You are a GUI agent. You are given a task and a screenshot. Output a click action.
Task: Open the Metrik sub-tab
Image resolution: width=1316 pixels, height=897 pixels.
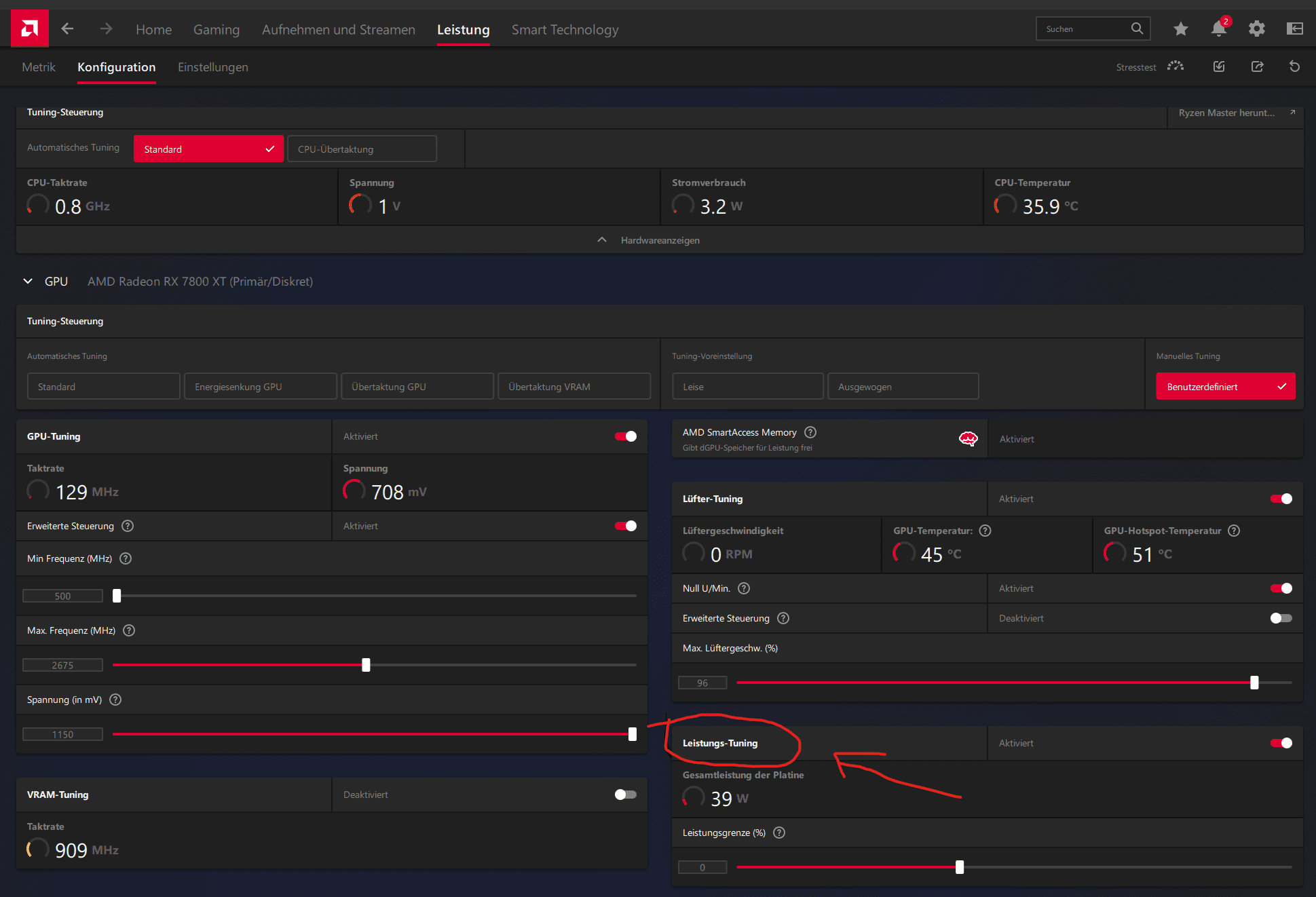[x=39, y=67]
